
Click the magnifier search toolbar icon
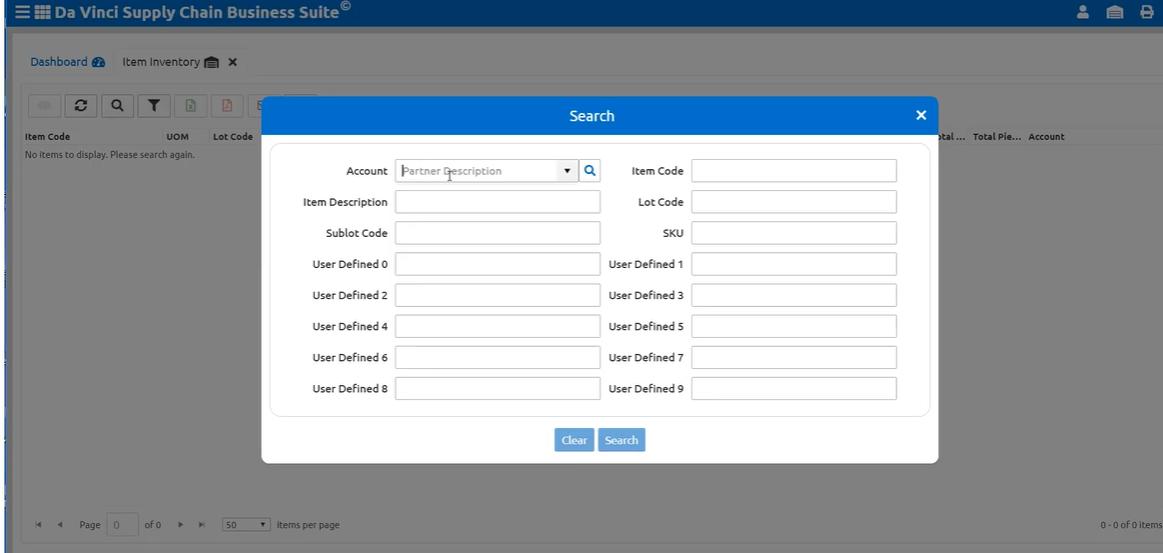[117, 105]
